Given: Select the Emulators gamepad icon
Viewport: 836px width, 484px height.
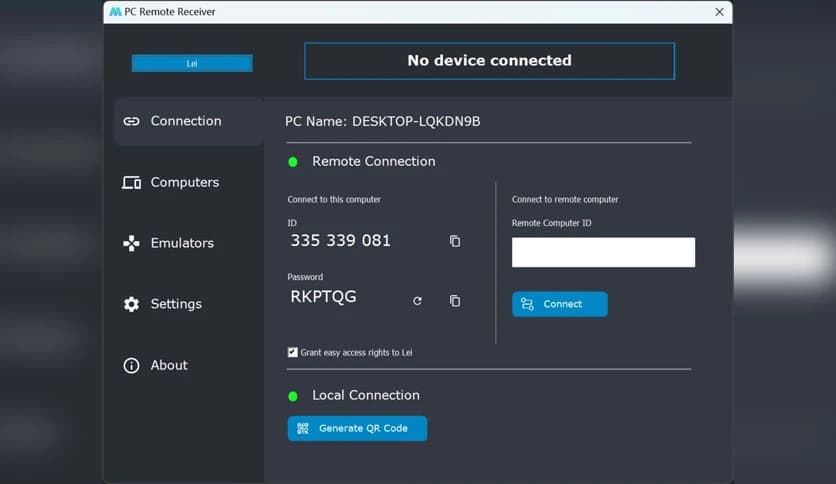Looking at the screenshot, I should pos(131,243).
